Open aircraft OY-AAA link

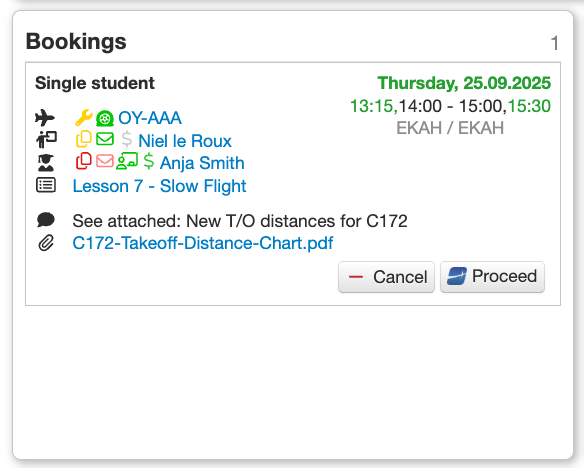(150, 118)
